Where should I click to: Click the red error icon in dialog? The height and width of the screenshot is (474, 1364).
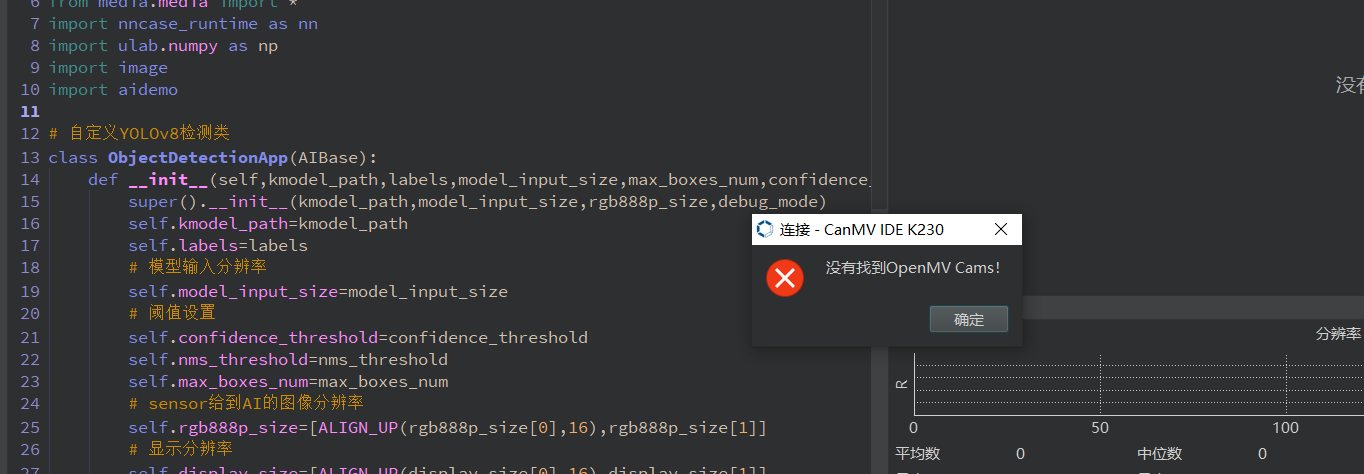pyautogui.click(x=785, y=278)
